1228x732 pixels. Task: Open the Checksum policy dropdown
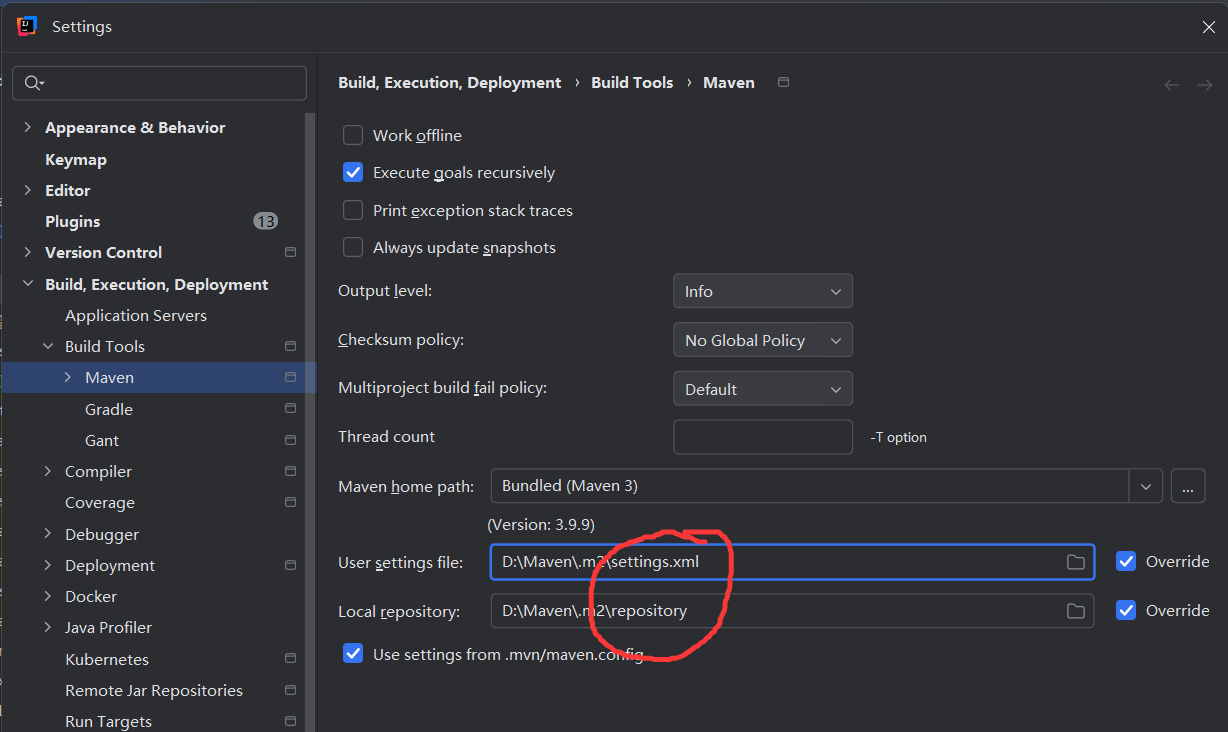pyautogui.click(x=763, y=340)
